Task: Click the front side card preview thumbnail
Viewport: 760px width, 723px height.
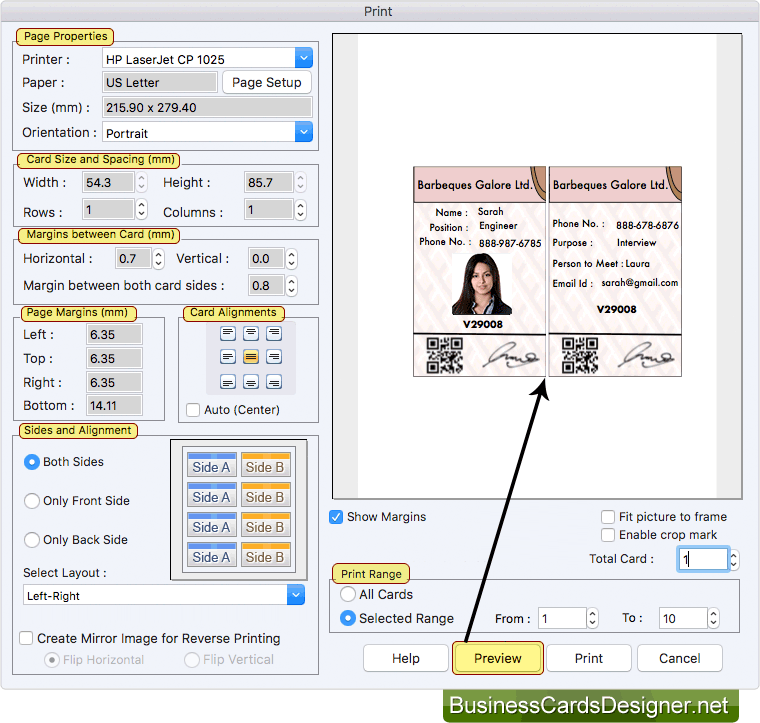Action: coord(479,271)
